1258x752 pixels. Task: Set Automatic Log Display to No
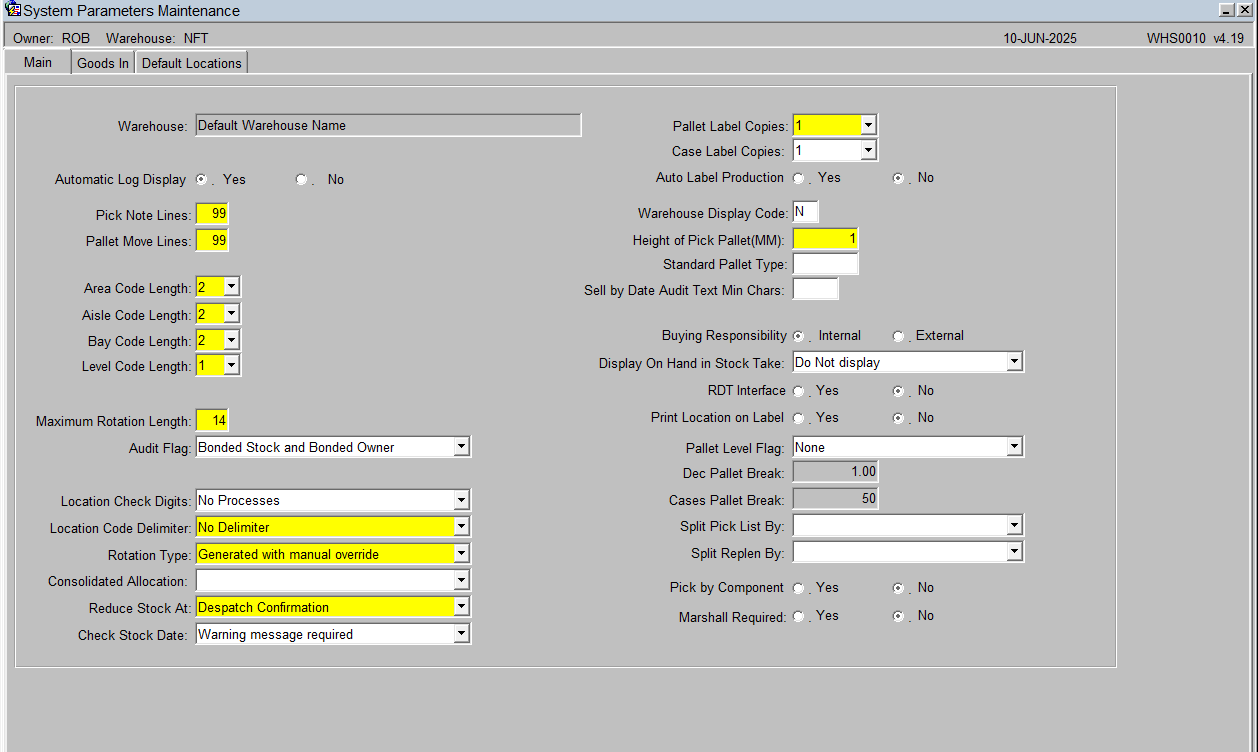coord(301,180)
